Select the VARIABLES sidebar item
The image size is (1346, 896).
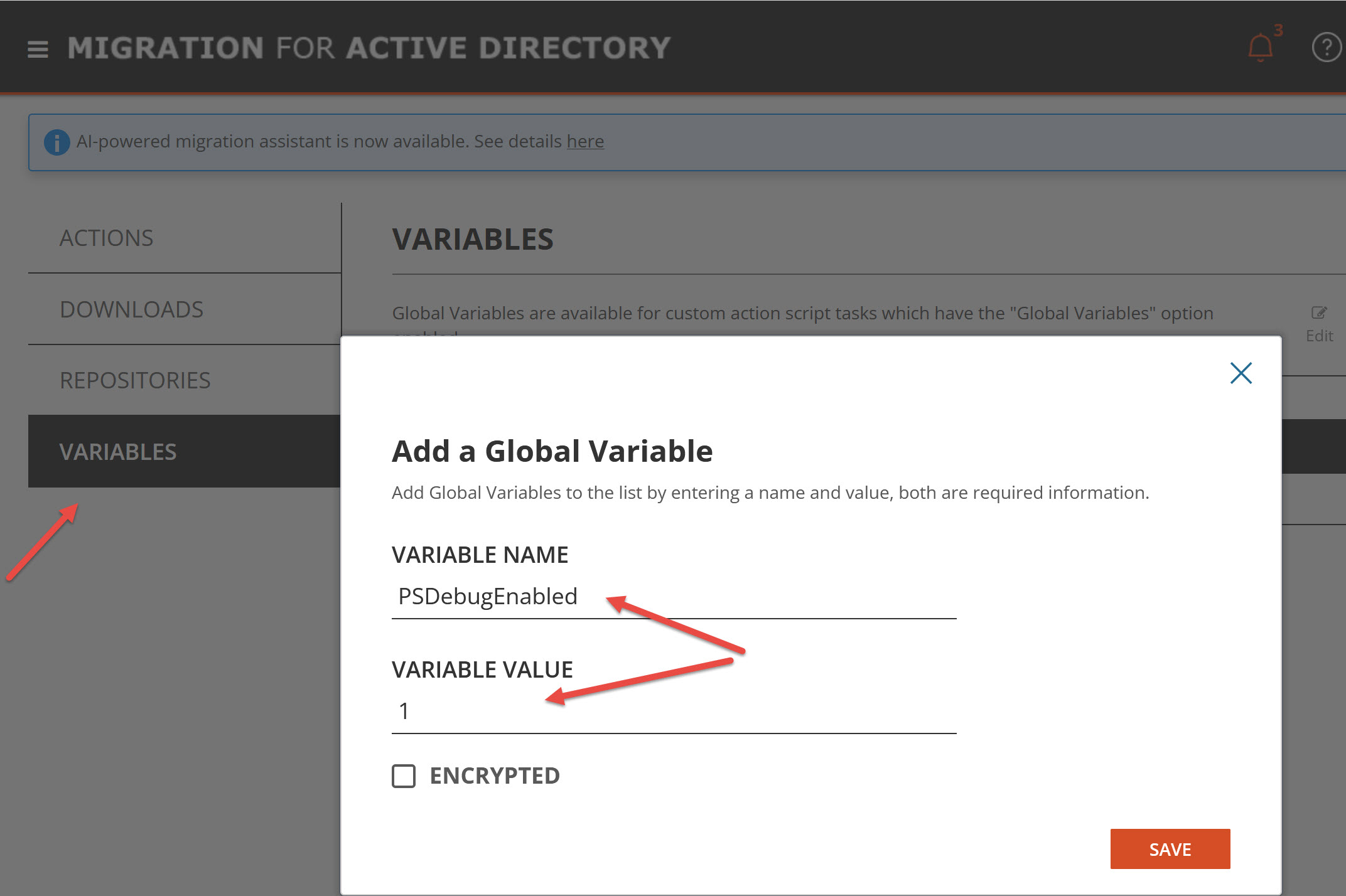pyautogui.click(x=118, y=451)
